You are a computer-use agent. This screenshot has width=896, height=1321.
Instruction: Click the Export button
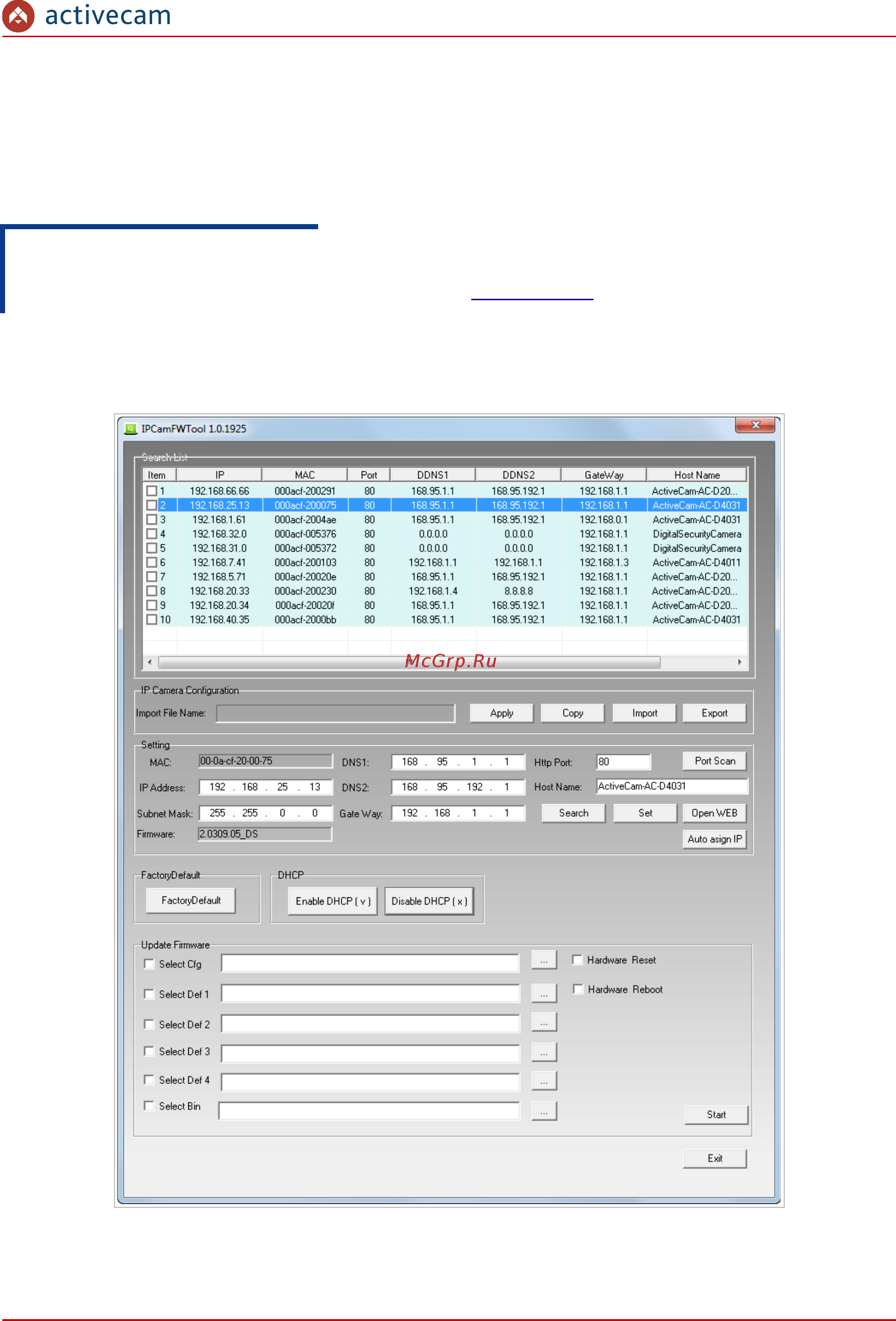pos(714,713)
